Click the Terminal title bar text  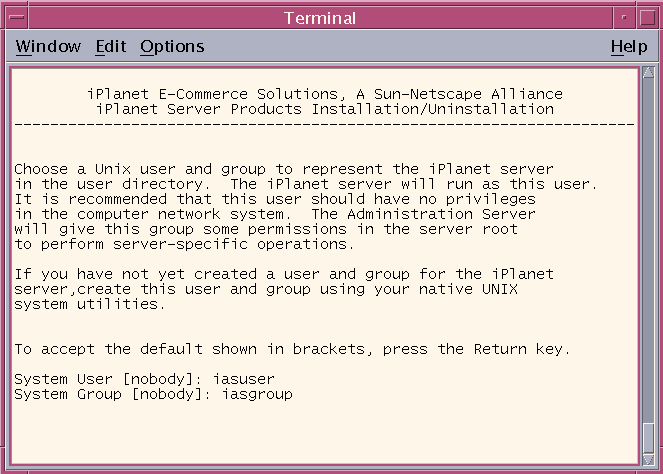click(320, 18)
